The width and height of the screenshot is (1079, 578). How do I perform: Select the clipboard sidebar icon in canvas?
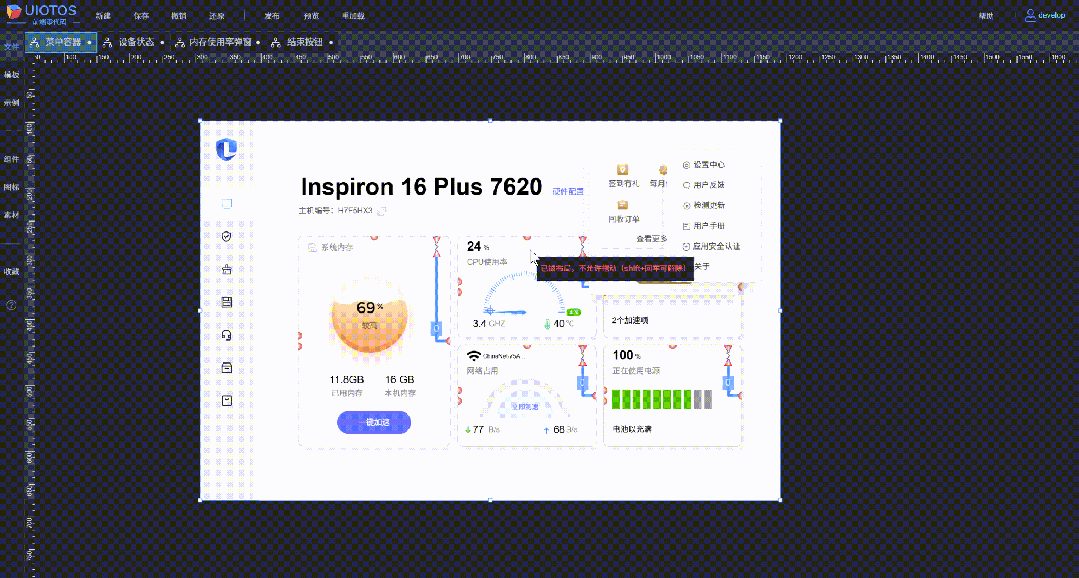226,400
